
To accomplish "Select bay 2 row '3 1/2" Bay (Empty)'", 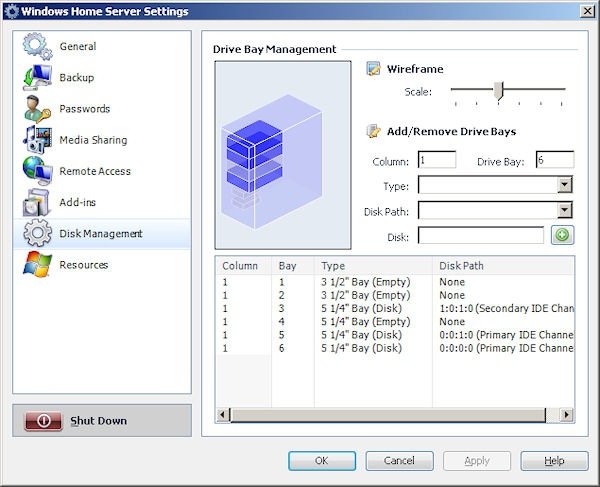I will tap(395, 295).
